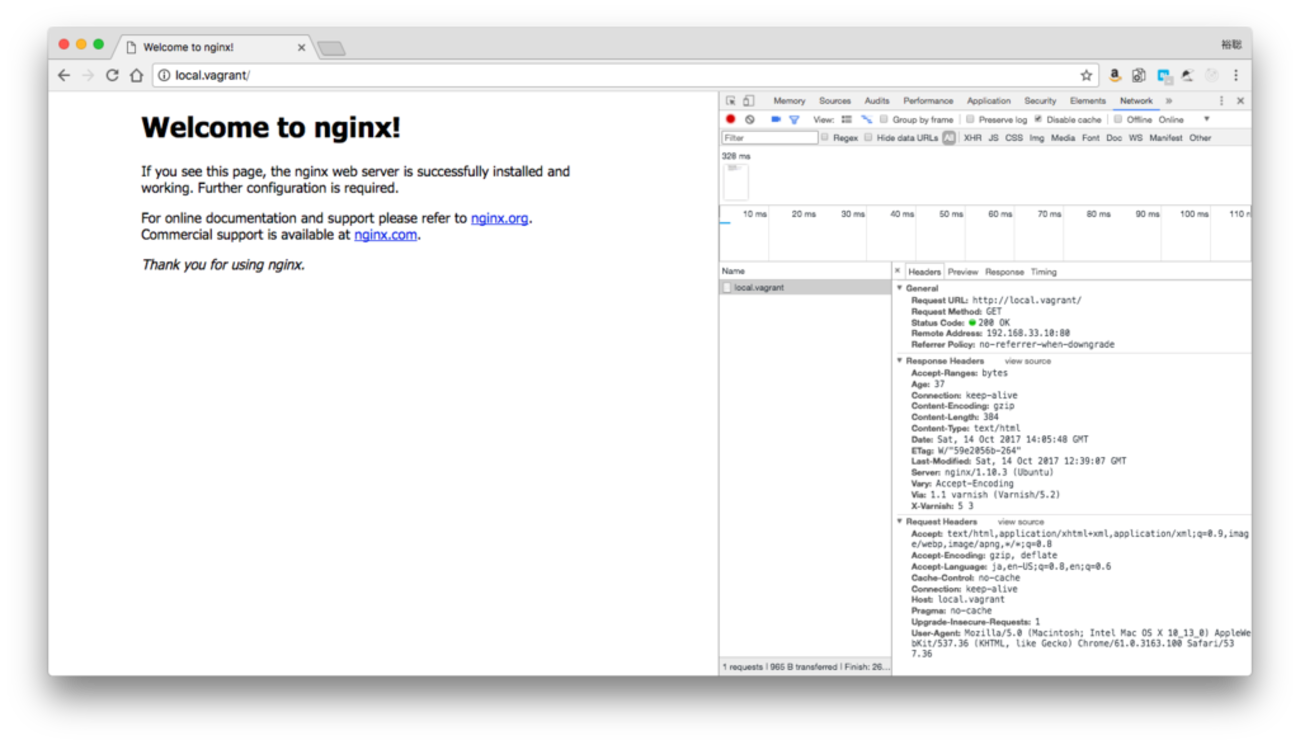Open the Memory panel tab
The image size is (1300, 745).
(789, 101)
